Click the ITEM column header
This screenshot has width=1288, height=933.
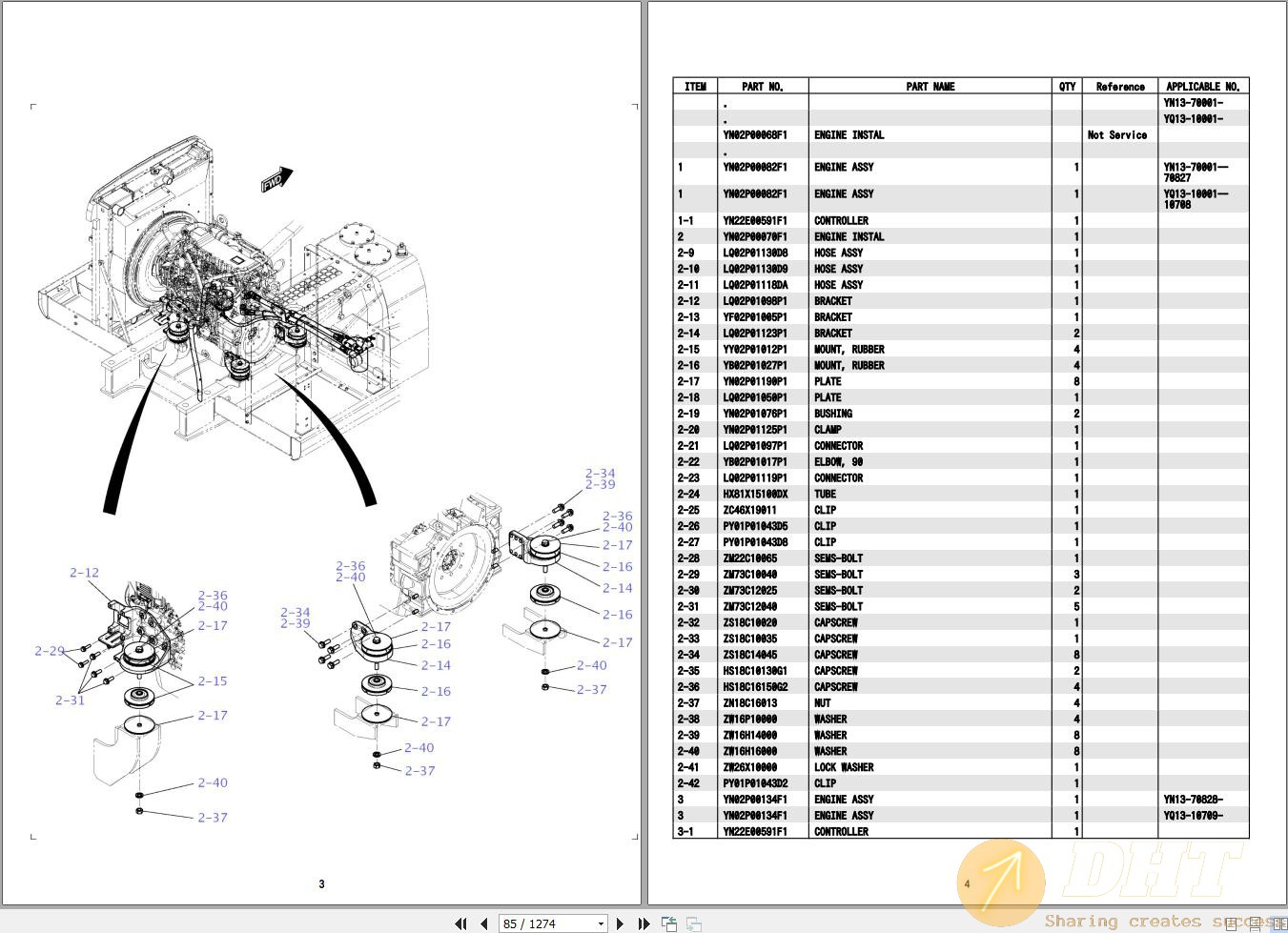(695, 87)
